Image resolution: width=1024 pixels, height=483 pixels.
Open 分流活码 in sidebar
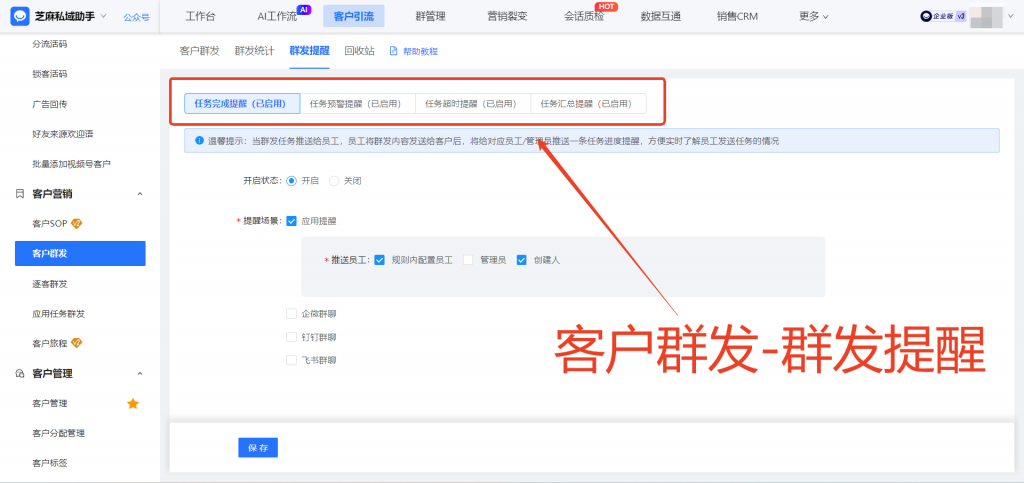point(50,44)
